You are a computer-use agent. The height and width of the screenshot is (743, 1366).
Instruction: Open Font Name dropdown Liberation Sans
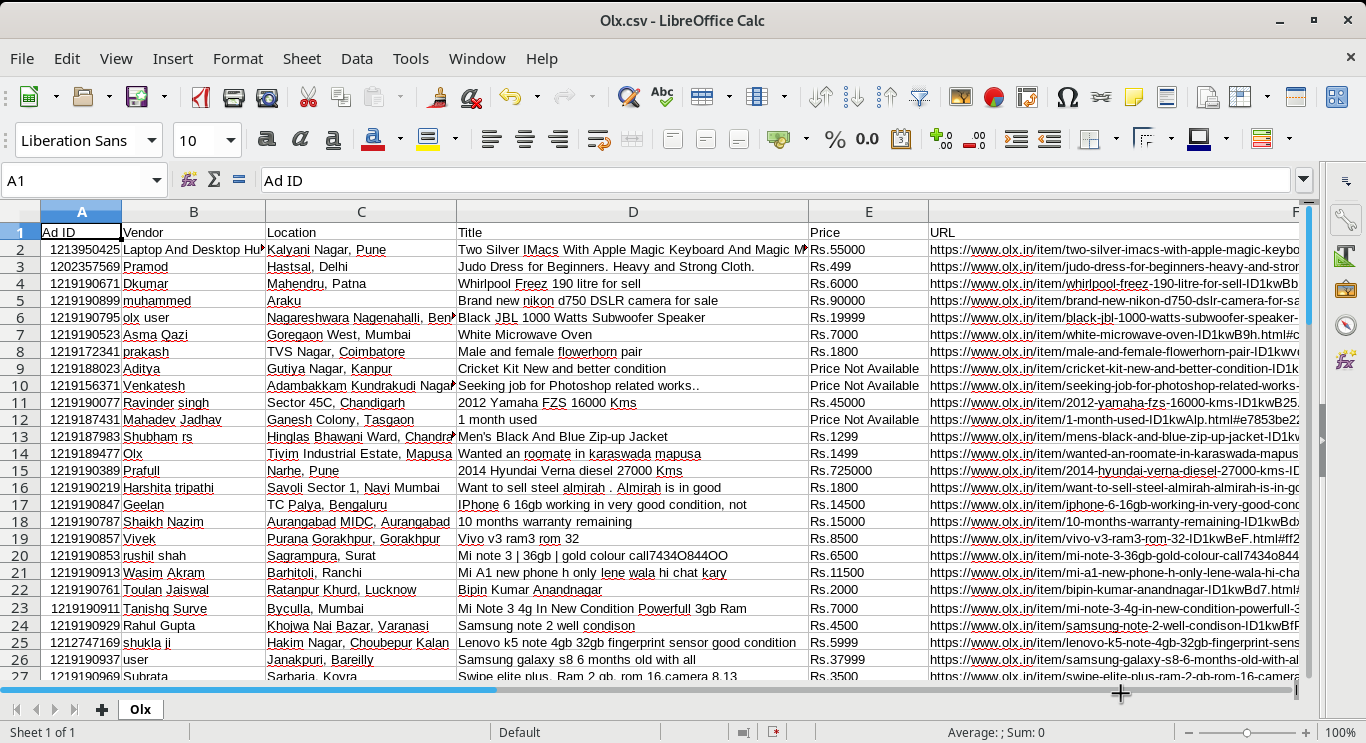tap(152, 140)
